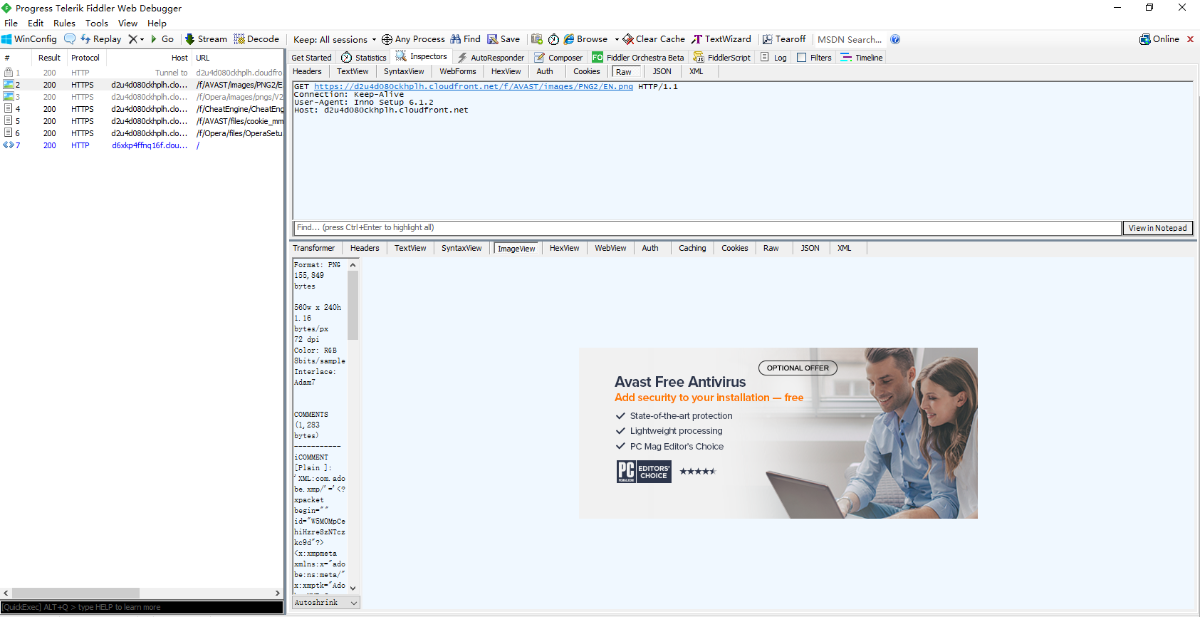The width and height of the screenshot is (1200, 617).
Task: Click the cloudfront EN.png URL link
Action: click(x=473, y=87)
